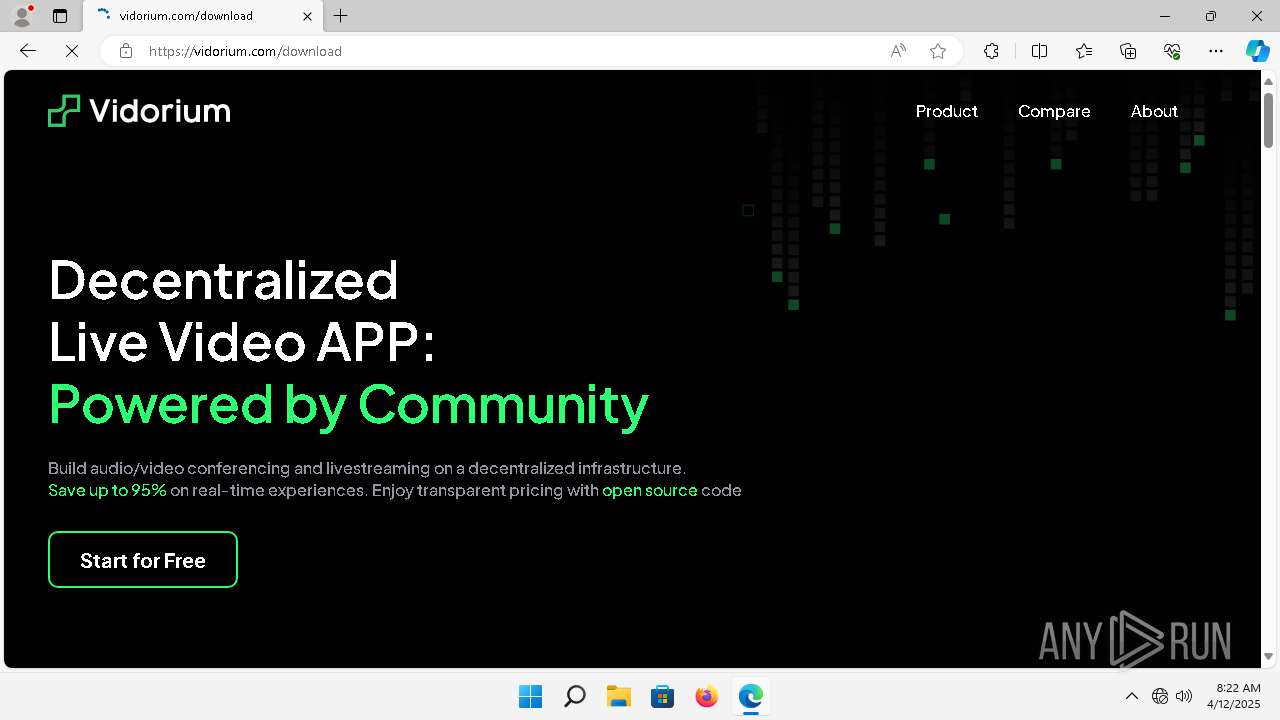Open Microsoft Store from taskbar

(x=662, y=696)
